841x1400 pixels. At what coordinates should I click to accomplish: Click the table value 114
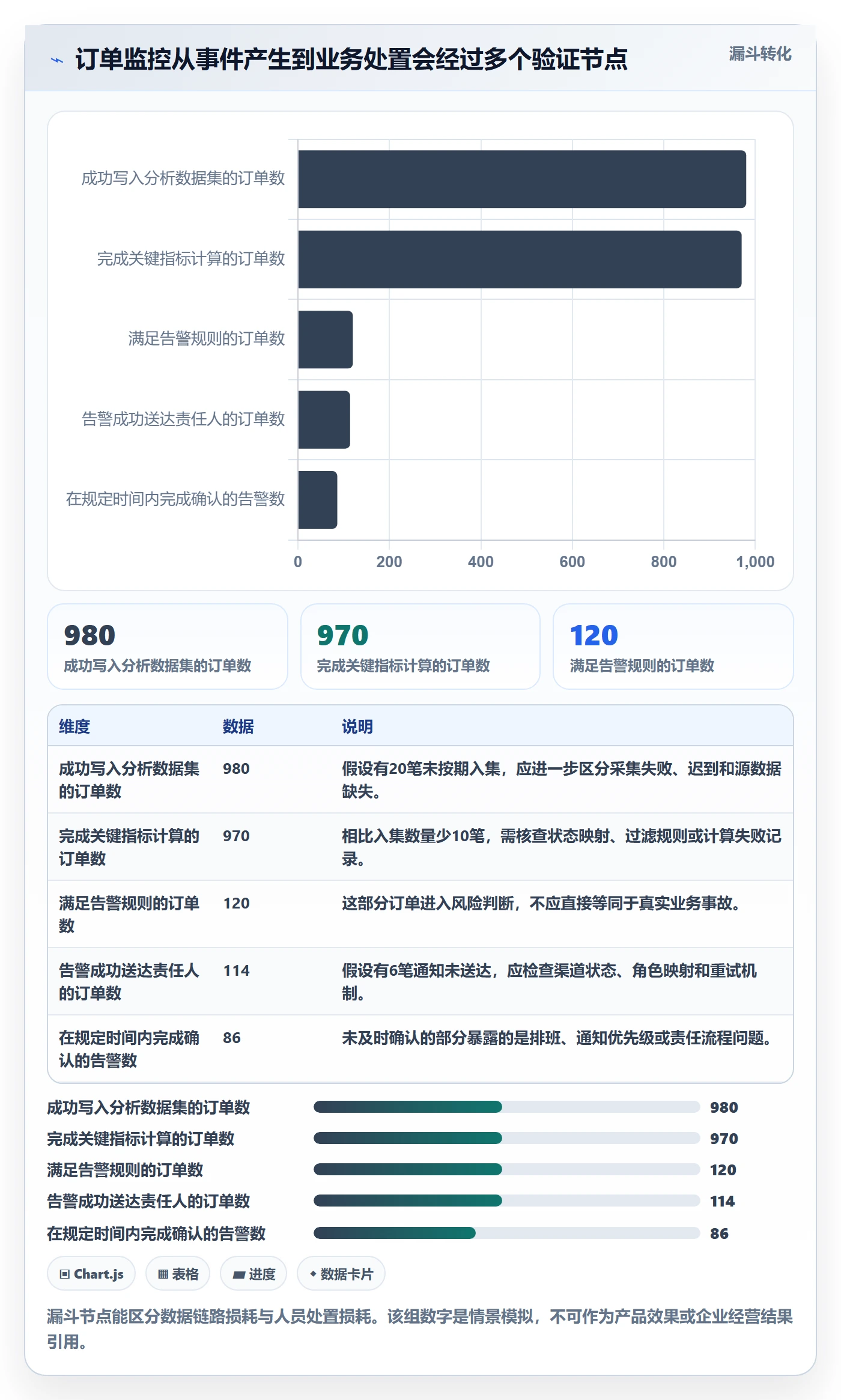click(236, 970)
